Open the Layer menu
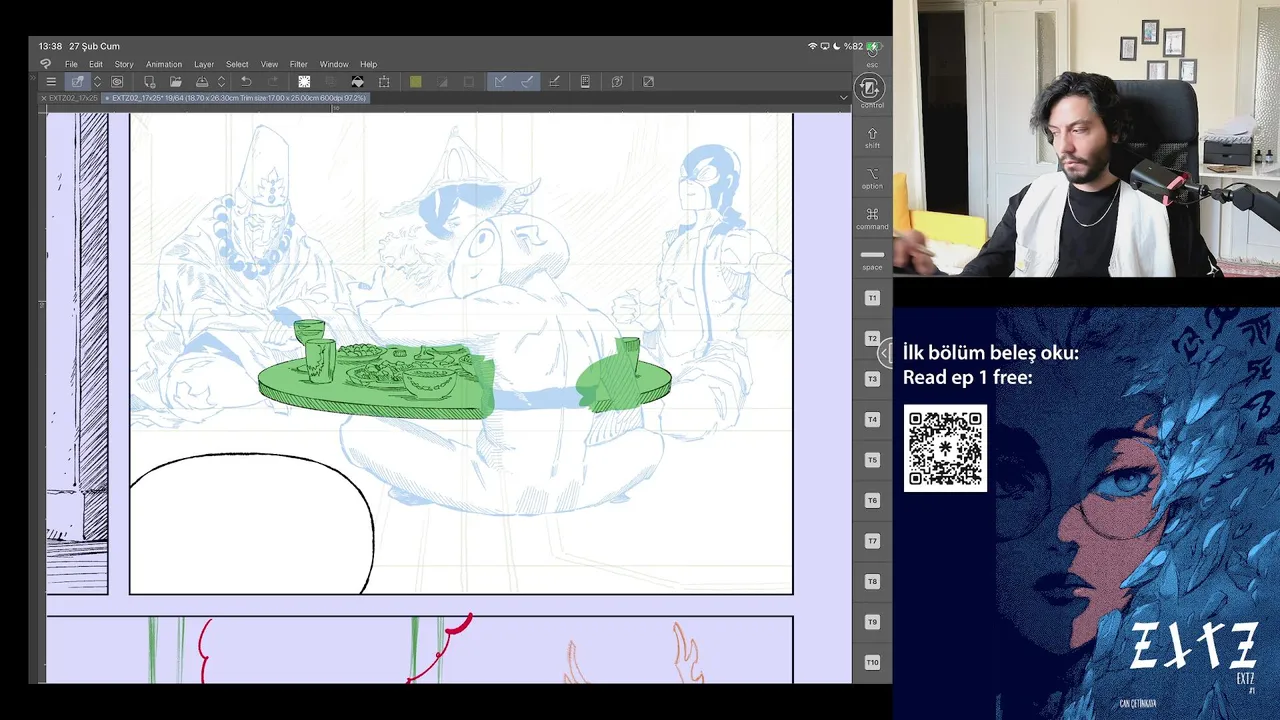The height and width of the screenshot is (720, 1280). [204, 64]
